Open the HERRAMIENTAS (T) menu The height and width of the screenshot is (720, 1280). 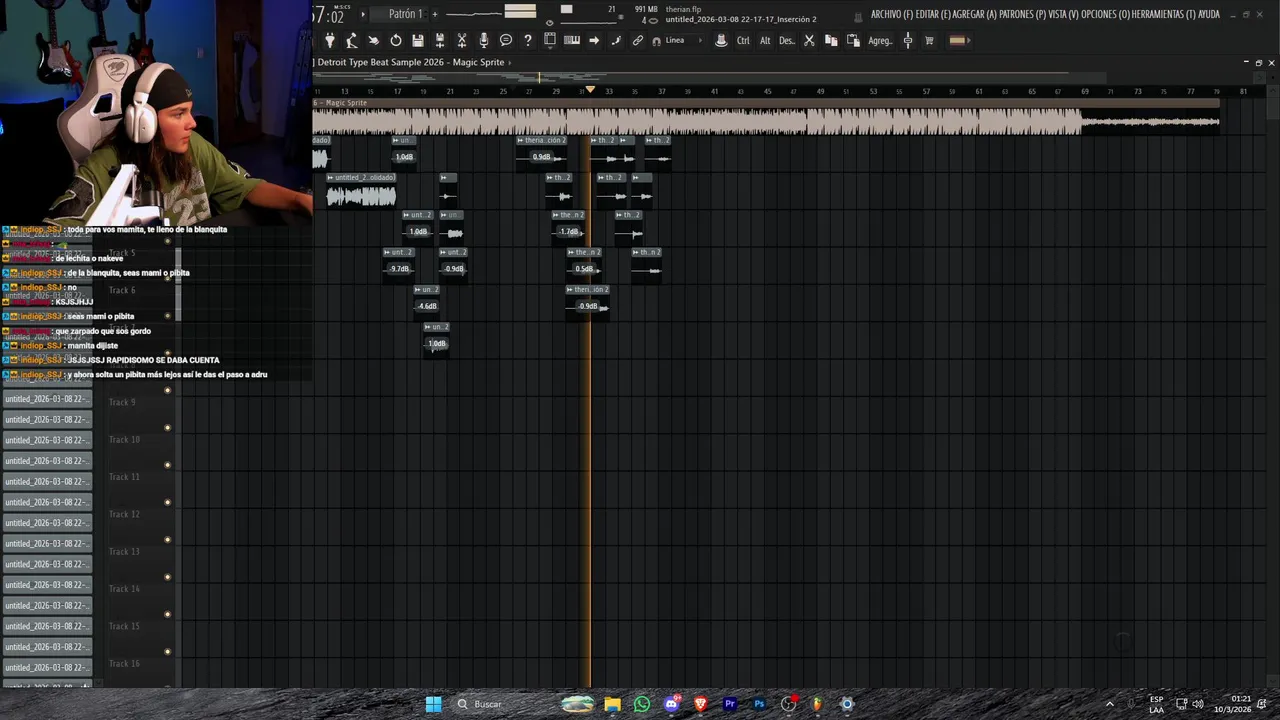coord(1164,14)
